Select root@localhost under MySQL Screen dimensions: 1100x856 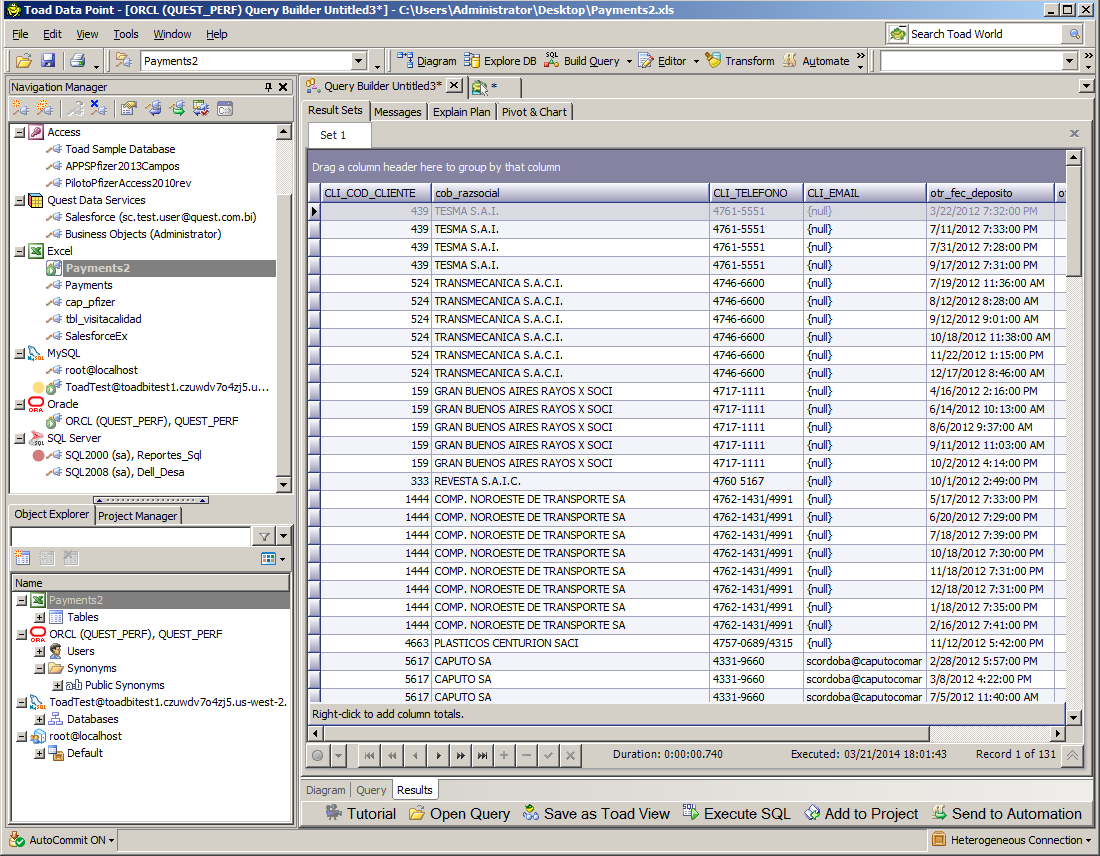coord(102,370)
